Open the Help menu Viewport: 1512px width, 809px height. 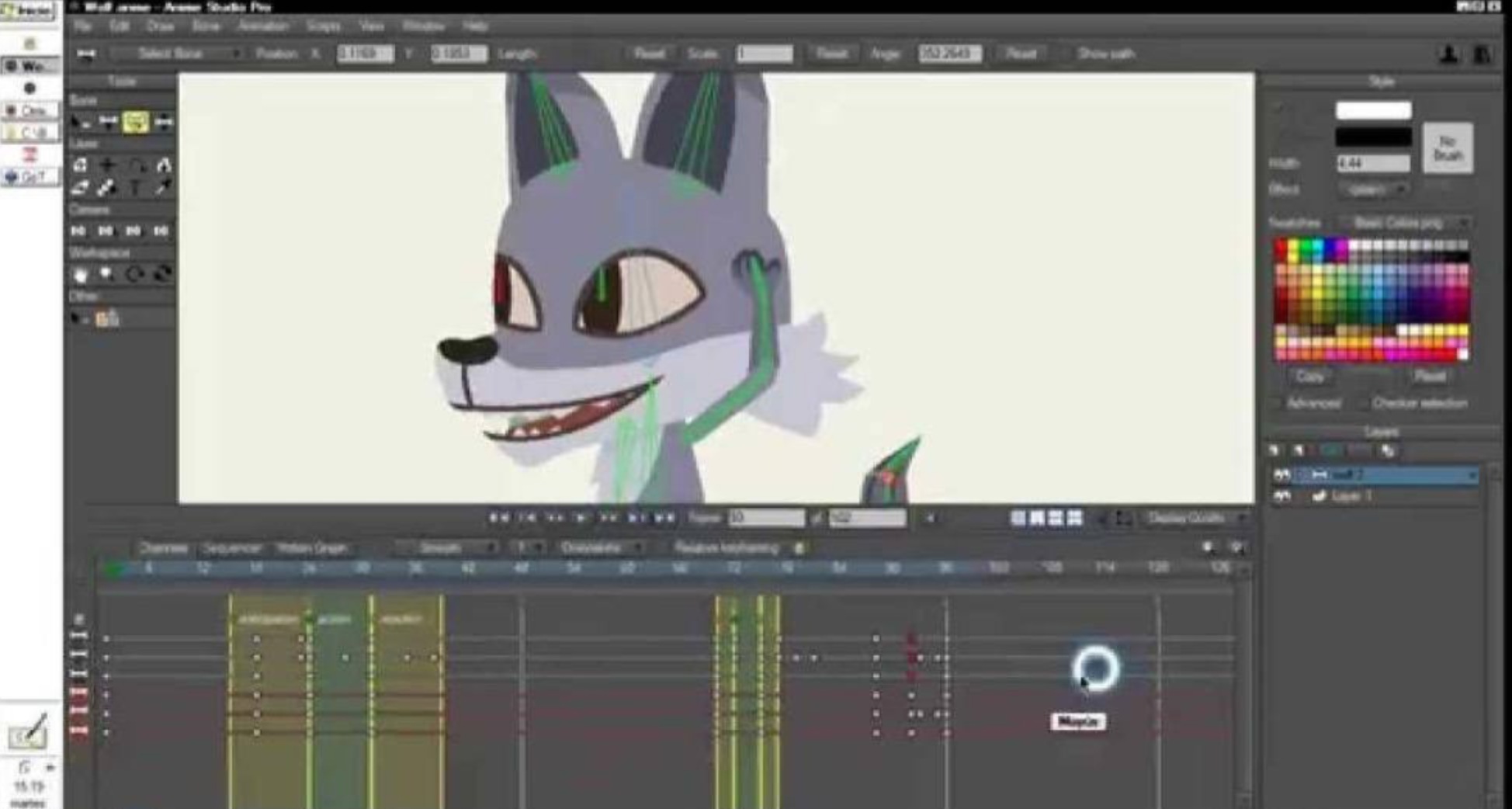pos(475,26)
